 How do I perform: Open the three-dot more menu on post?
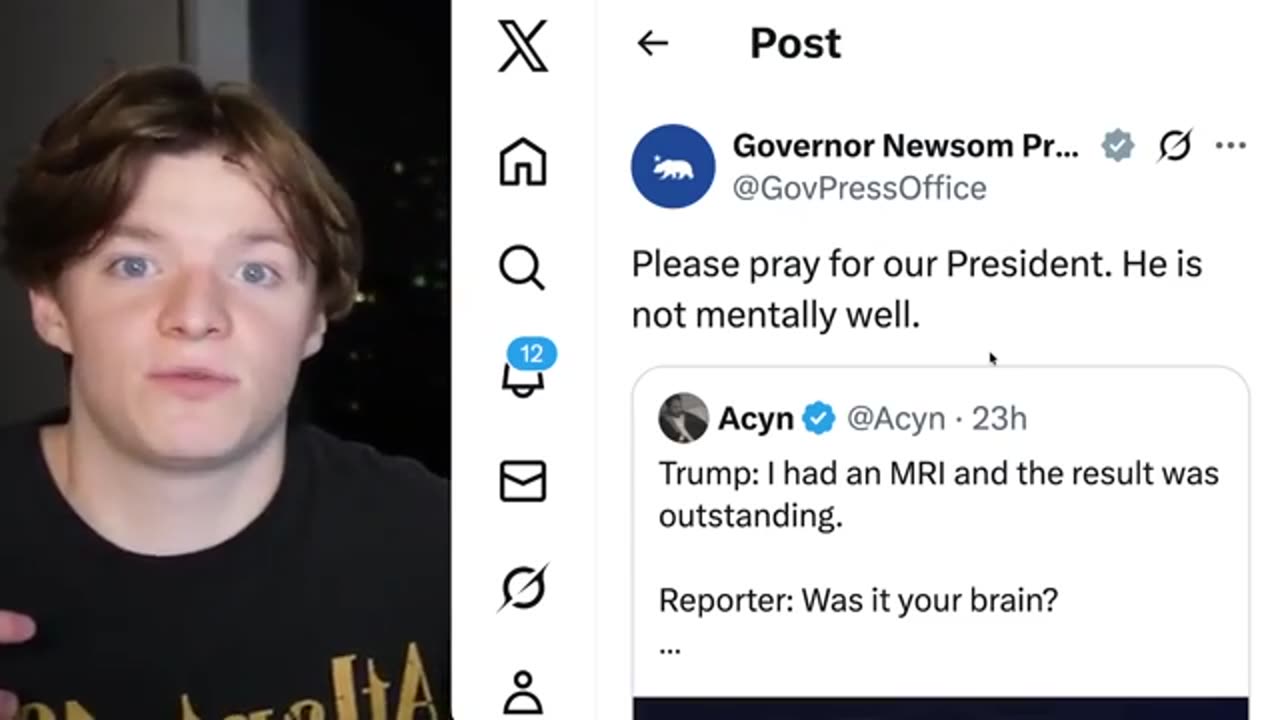pyautogui.click(x=1231, y=146)
